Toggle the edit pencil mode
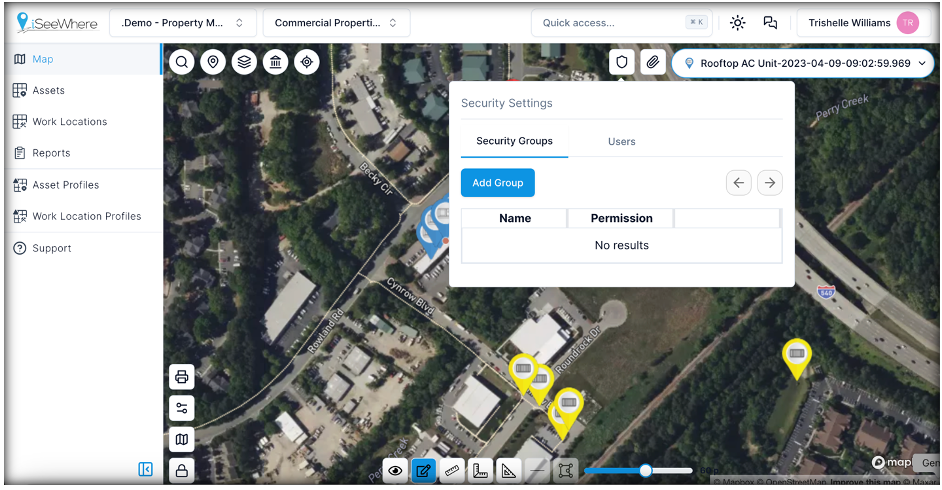 [x=424, y=471]
